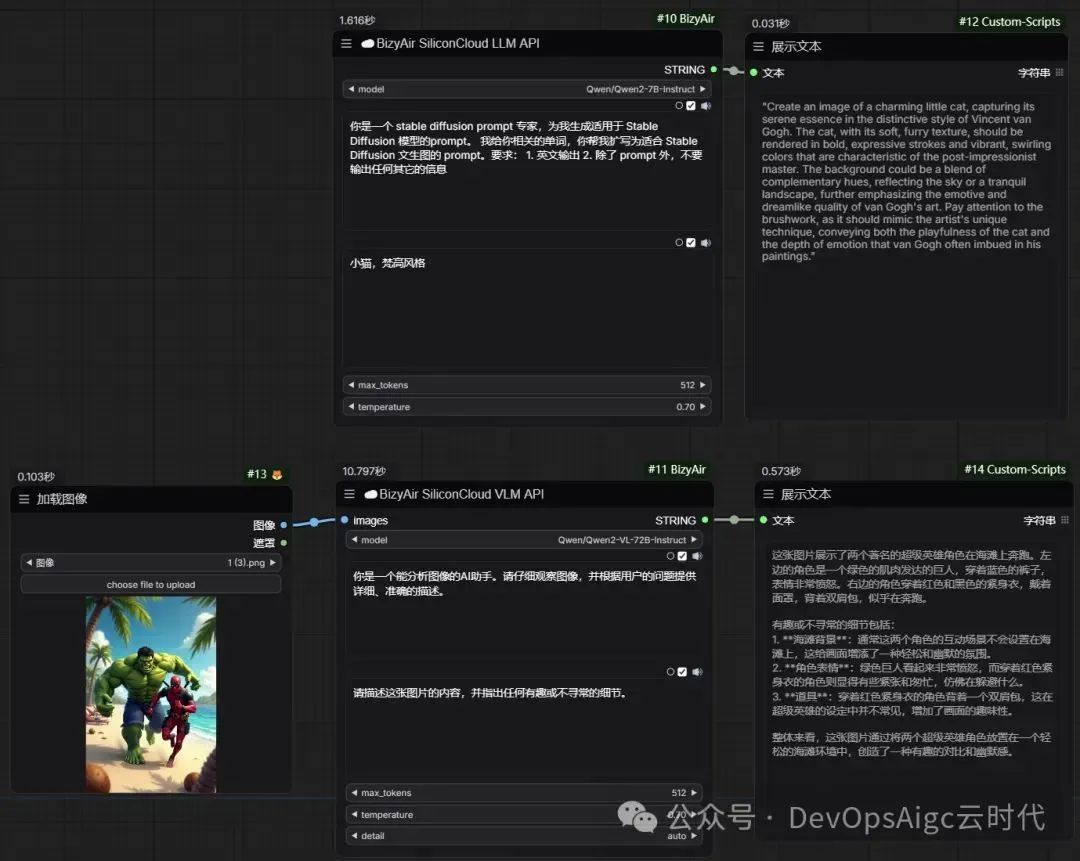Click the speaker icon above the 请描述这张图片 prompt
1080x861 pixels.
[697, 672]
